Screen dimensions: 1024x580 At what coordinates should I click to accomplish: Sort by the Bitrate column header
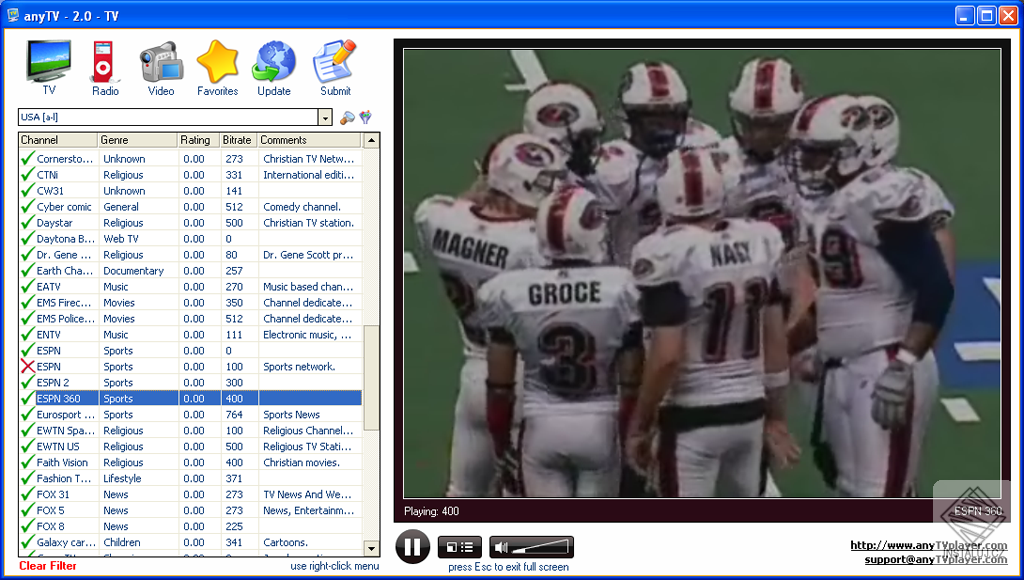click(238, 140)
